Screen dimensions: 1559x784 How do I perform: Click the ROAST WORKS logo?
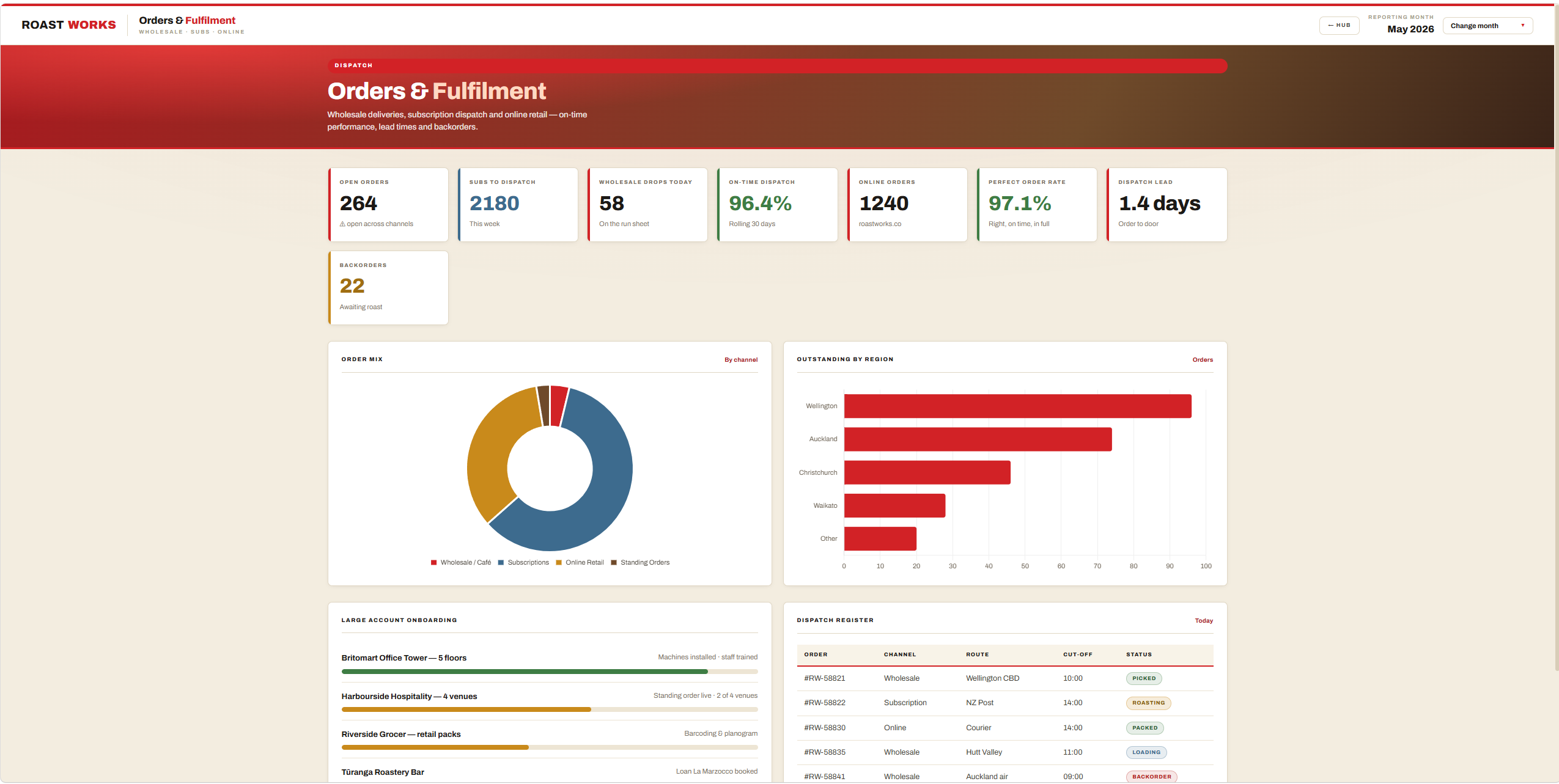(x=68, y=25)
